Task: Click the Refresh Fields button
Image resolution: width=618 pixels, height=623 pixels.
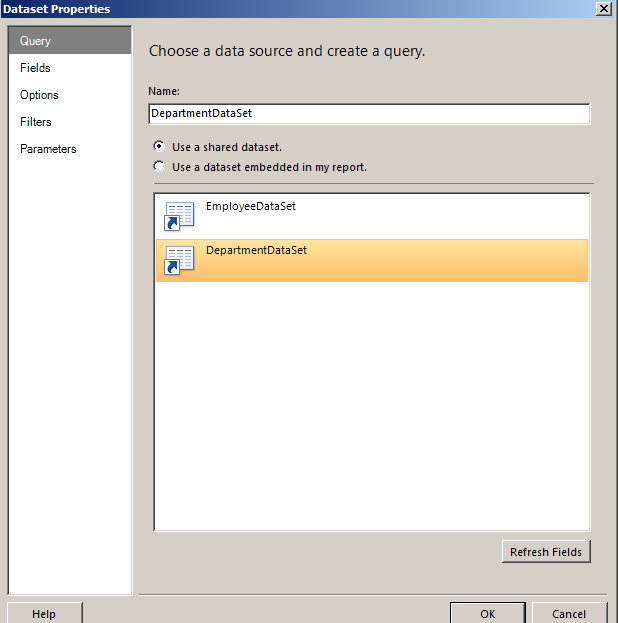Action: pos(546,551)
